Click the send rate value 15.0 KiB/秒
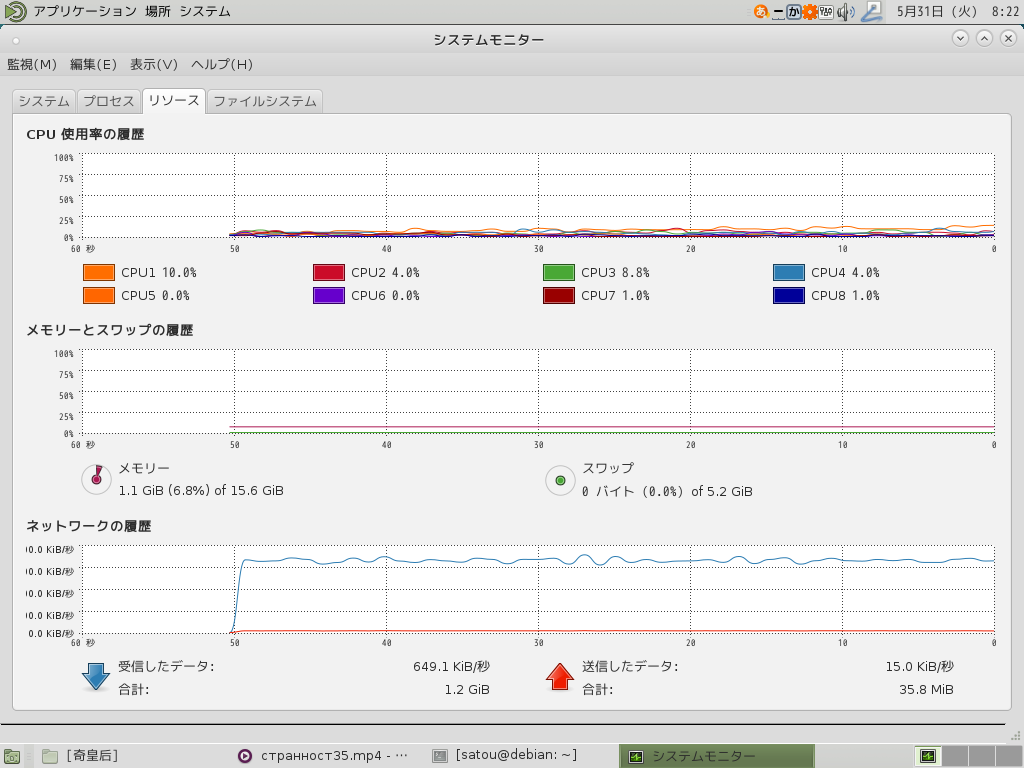The image size is (1024, 768). [x=920, y=667]
